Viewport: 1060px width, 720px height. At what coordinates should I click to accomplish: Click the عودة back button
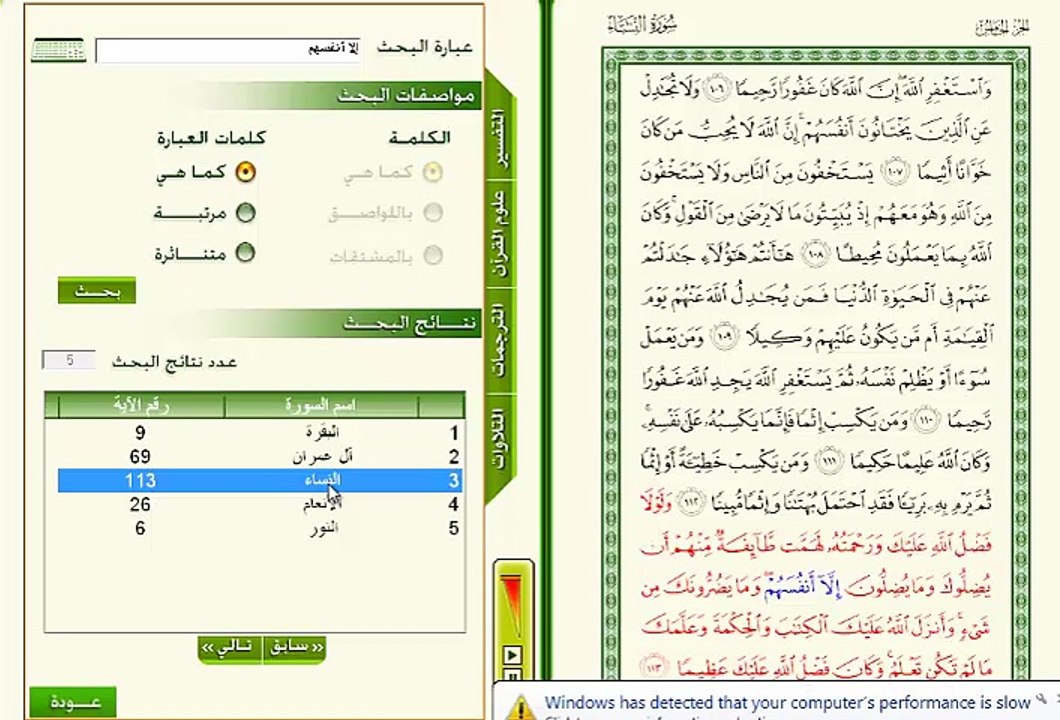click(73, 702)
